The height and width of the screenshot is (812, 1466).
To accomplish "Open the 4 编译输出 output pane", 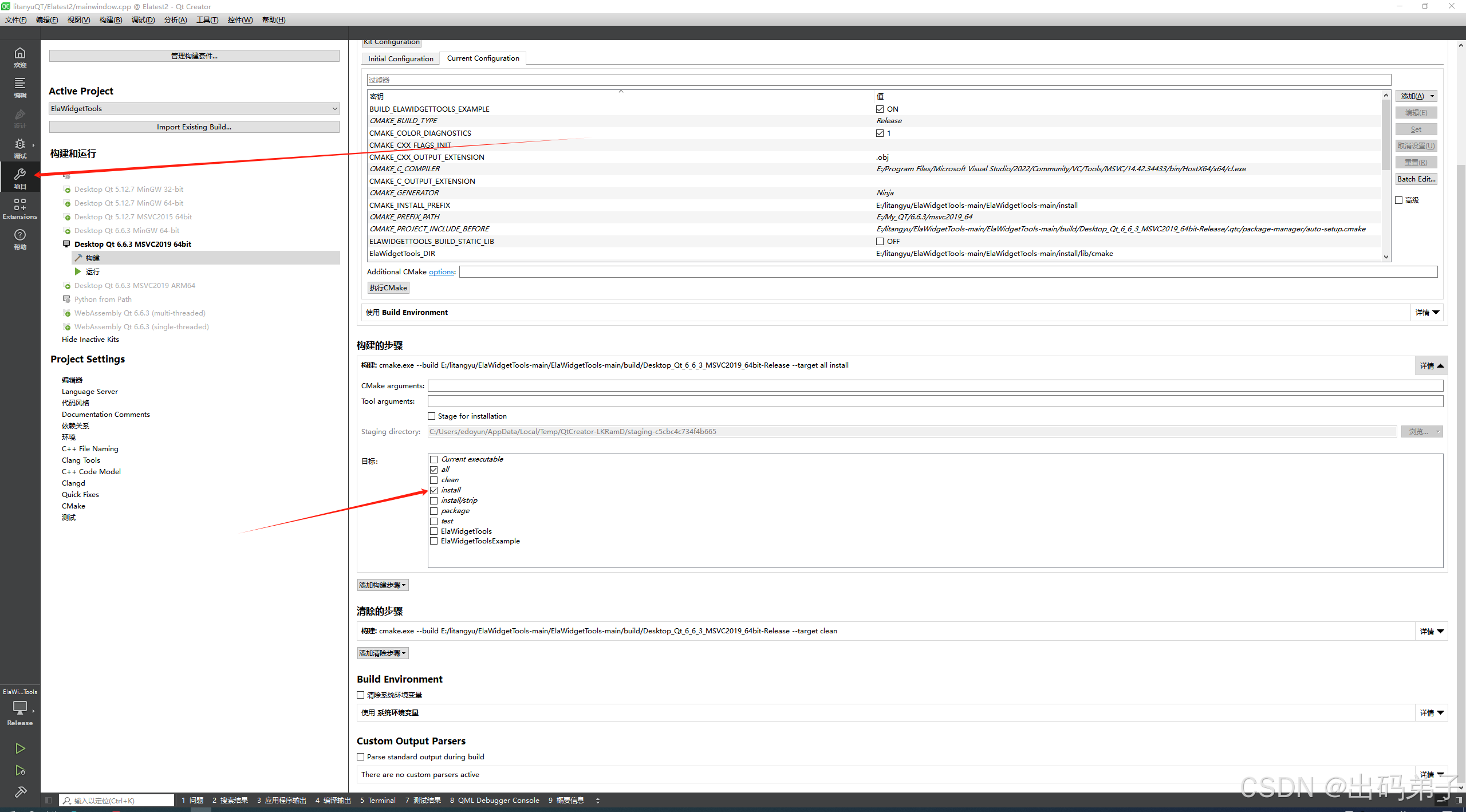I will (333, 801).
